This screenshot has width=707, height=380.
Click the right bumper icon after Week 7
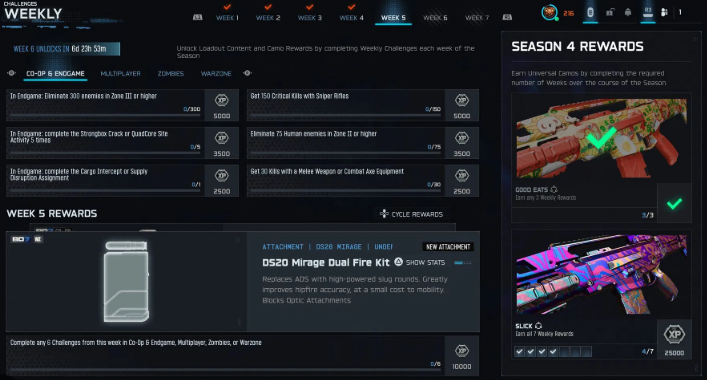click(x=507, y=17)
